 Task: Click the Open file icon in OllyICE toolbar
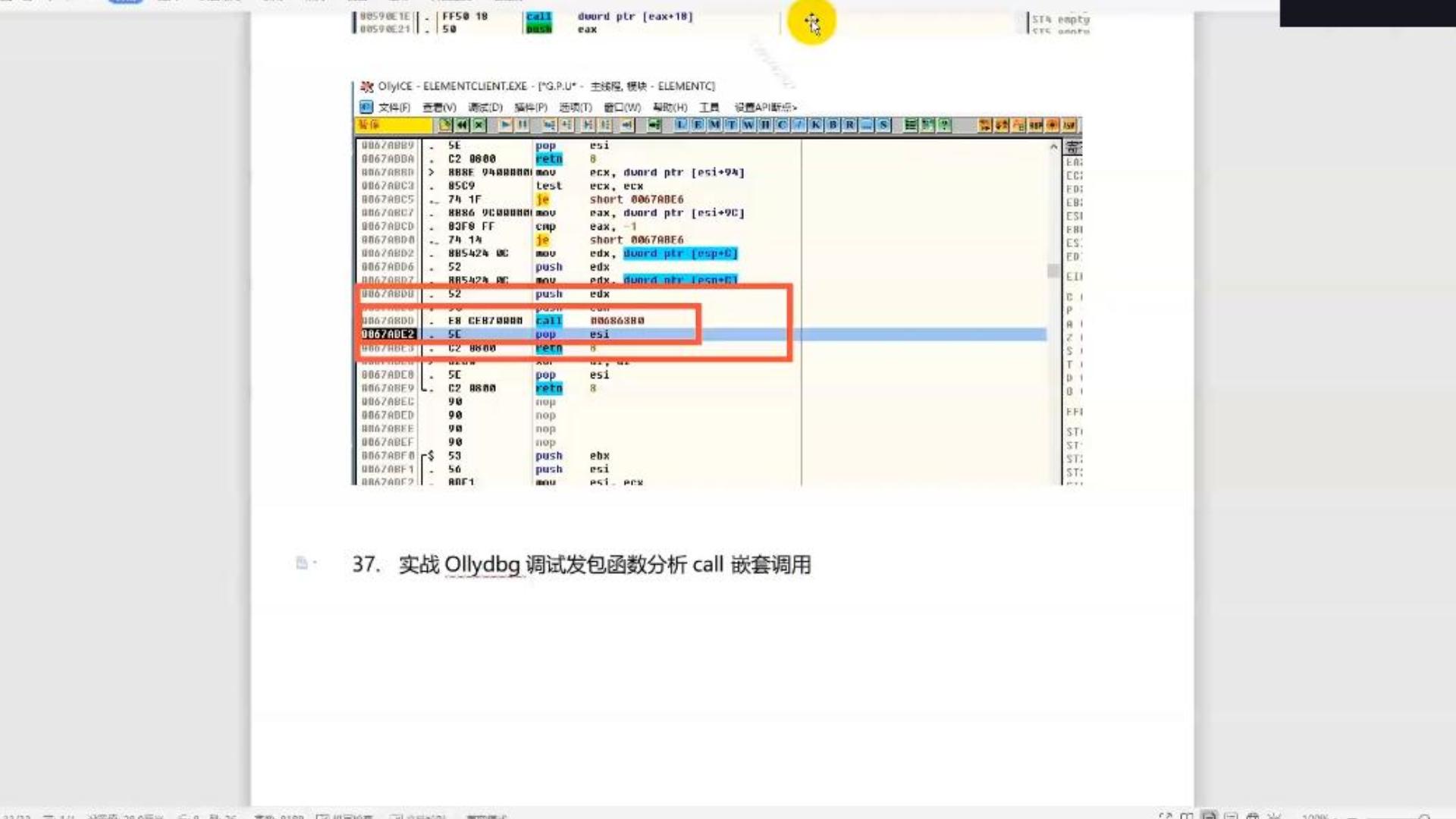(x=445, y=125)
